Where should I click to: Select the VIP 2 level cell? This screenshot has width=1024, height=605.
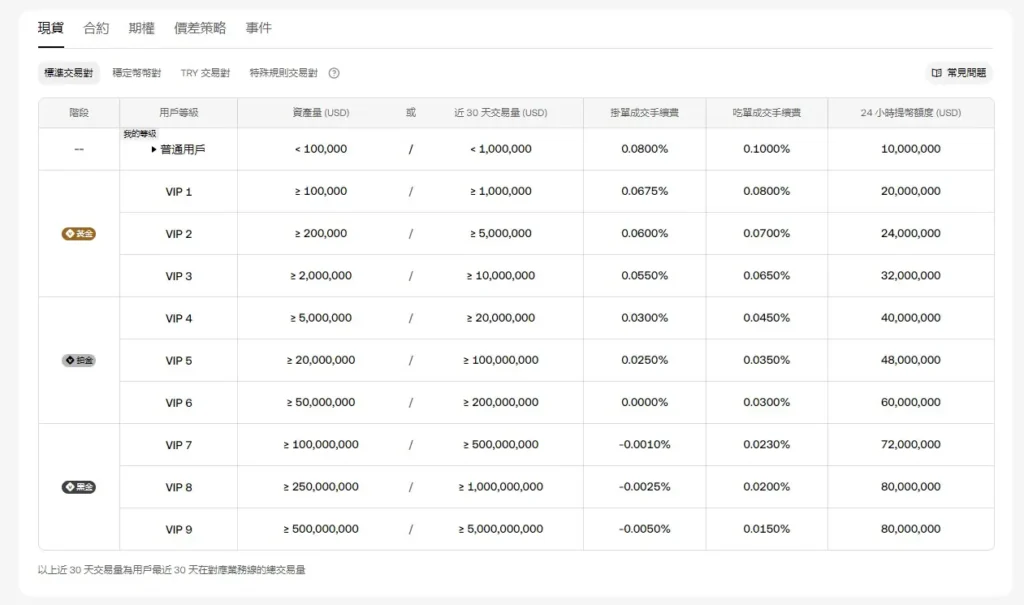coord(178,234)
